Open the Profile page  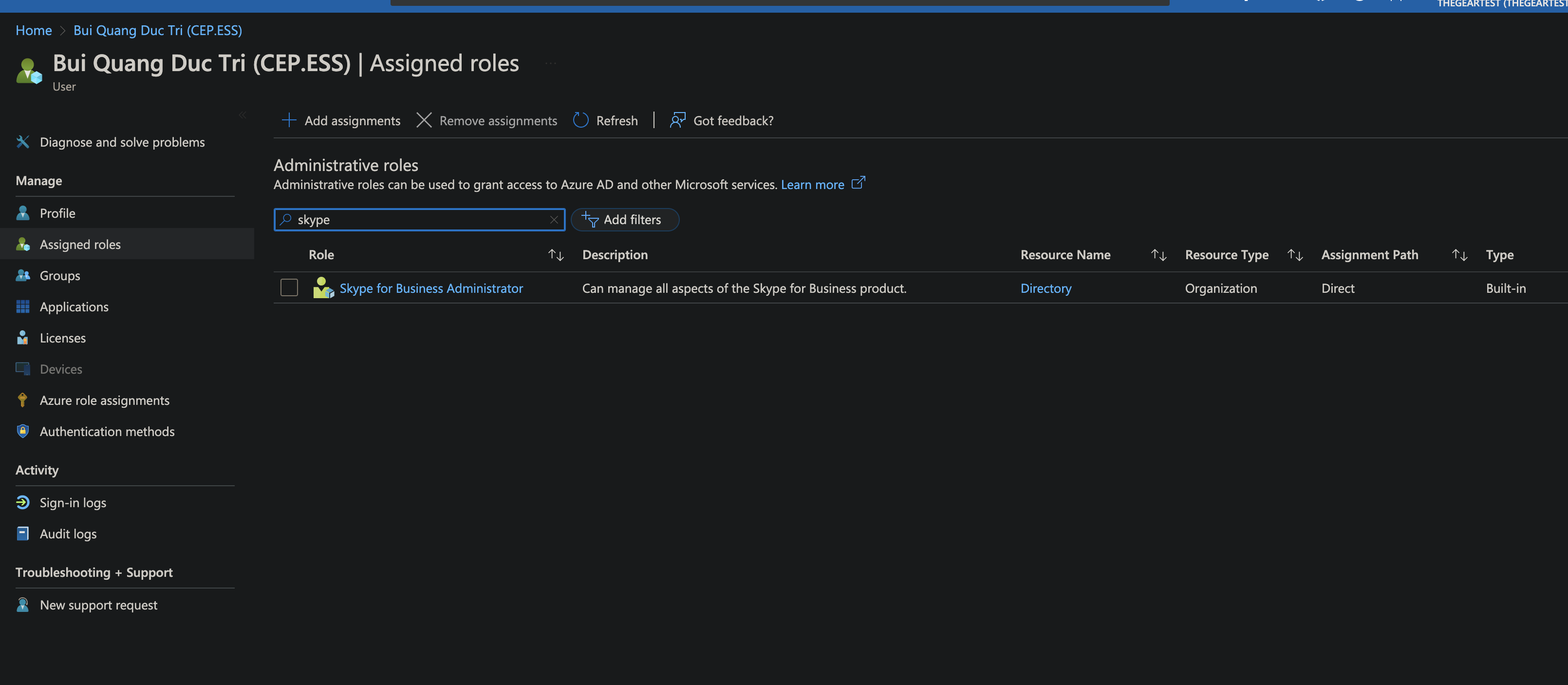[57, 212]
